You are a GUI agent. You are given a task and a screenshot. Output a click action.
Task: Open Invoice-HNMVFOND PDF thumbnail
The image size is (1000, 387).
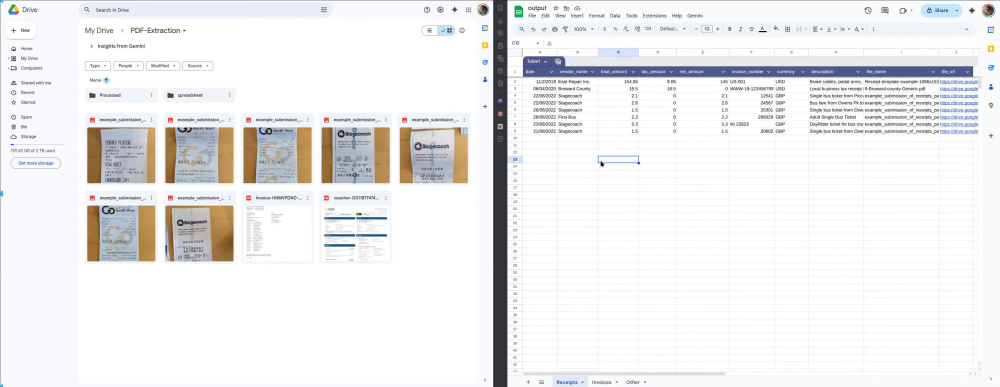(277, 233)
